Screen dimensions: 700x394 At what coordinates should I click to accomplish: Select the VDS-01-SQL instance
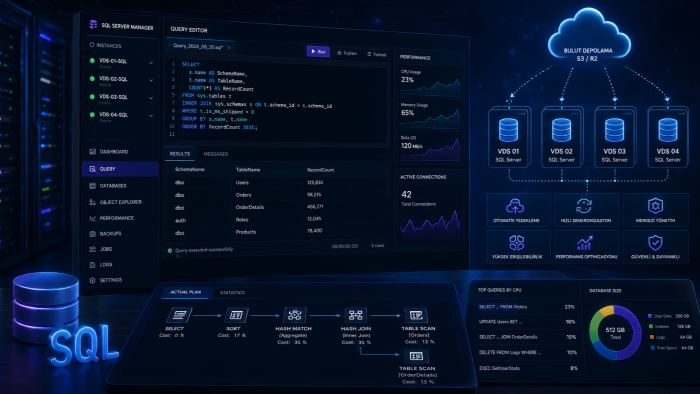[121, 62]
